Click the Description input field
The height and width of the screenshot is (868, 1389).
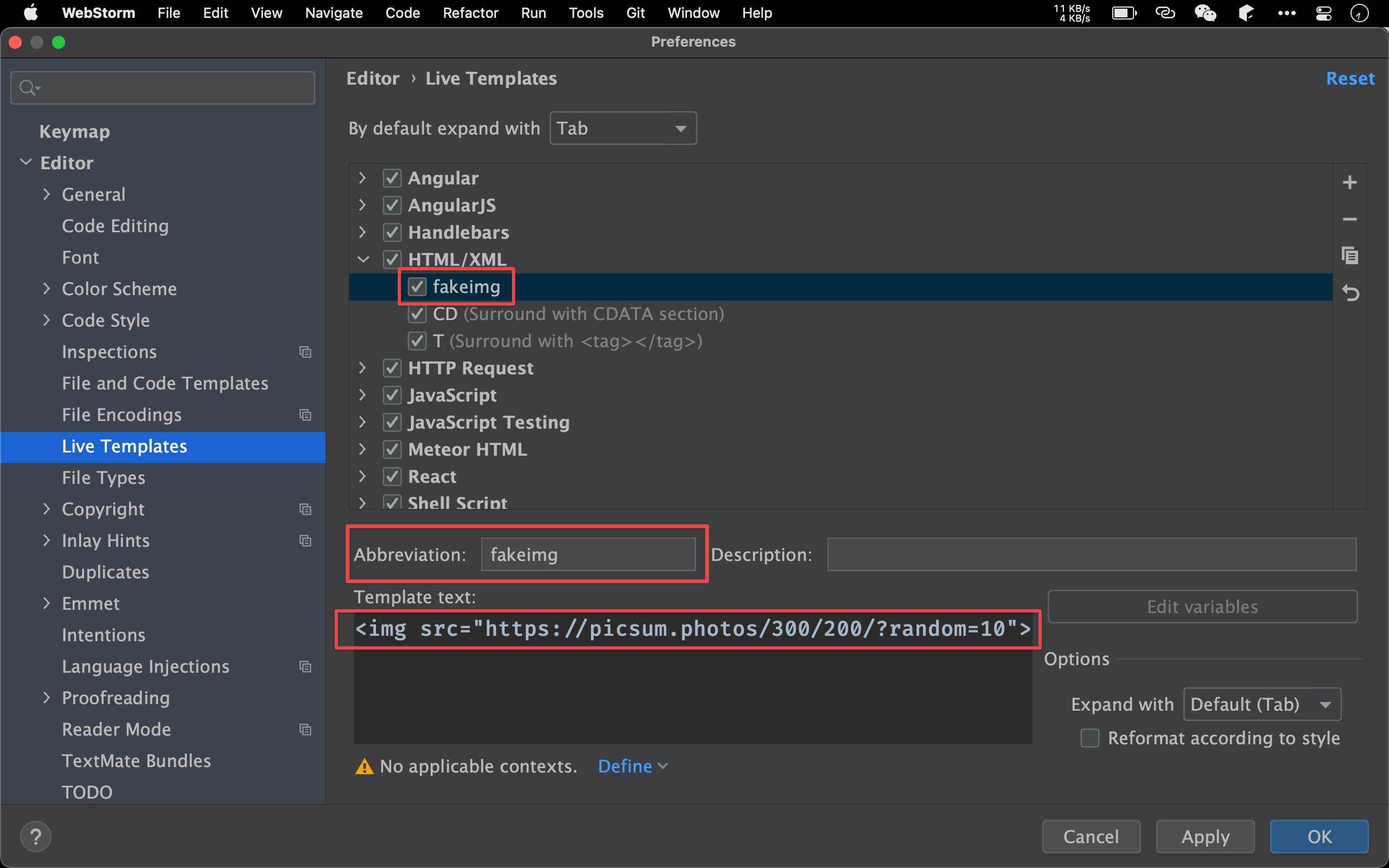pos(1091,554)
